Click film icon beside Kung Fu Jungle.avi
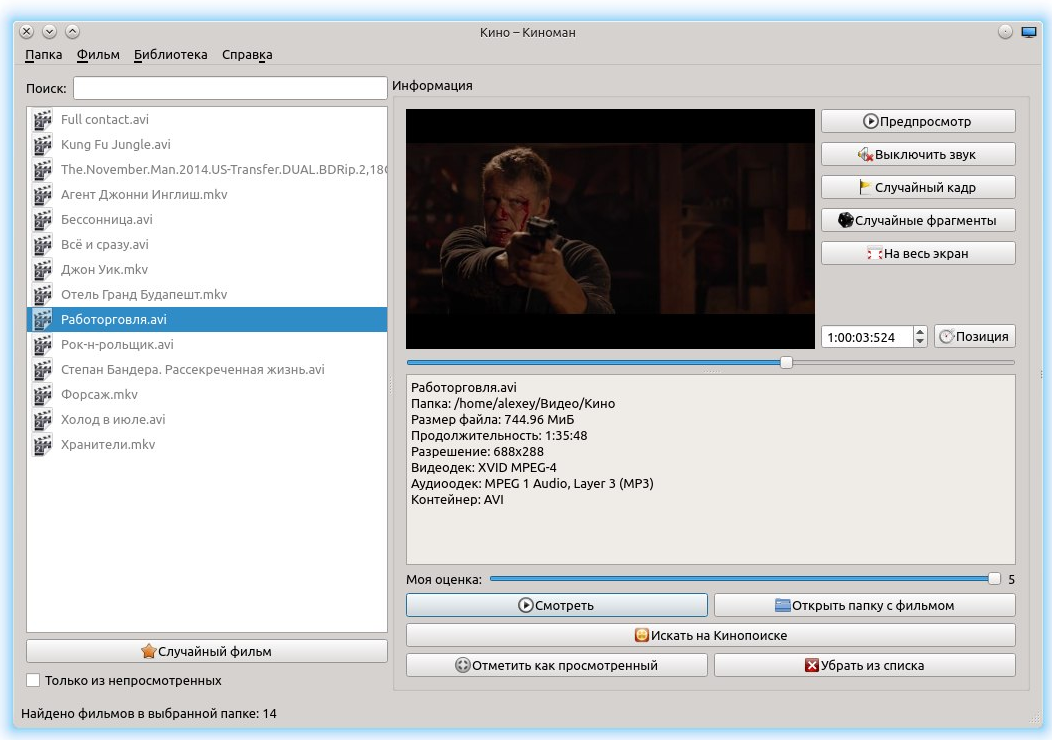The height and width of the screenshot is (740, 1052). pyautogui.click(x=42, y=144)
